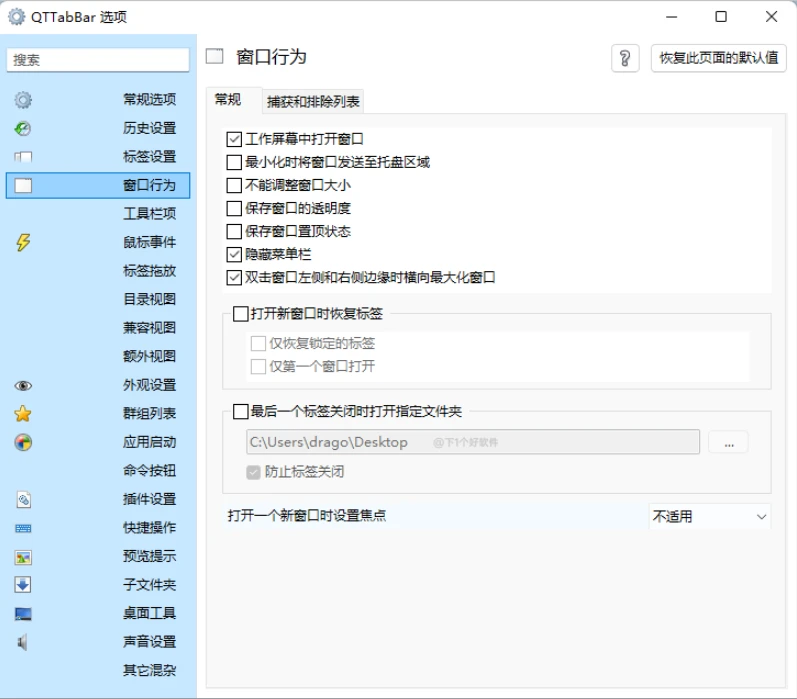Screen dimensions: 797x699
Task: Click the keyboard icon beside 快捷操作
Action: 23,528
